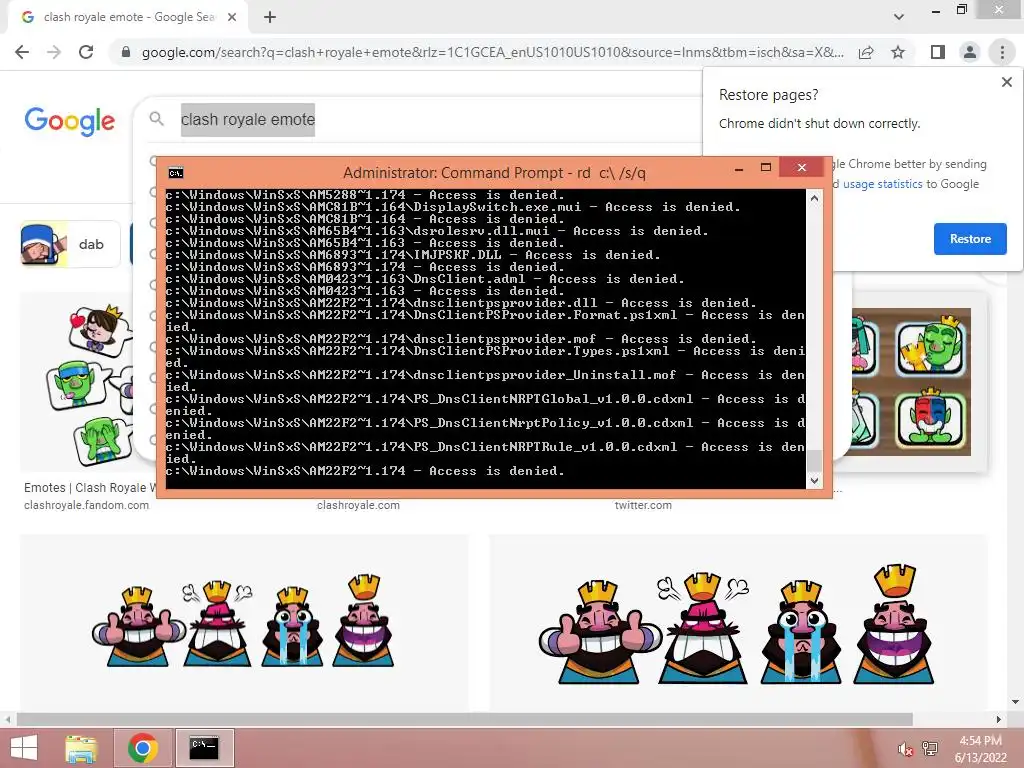Open the tab search chevron in Chrome's title bar
This screenshot has height=768, width=1024.
[x=899, y=18]
